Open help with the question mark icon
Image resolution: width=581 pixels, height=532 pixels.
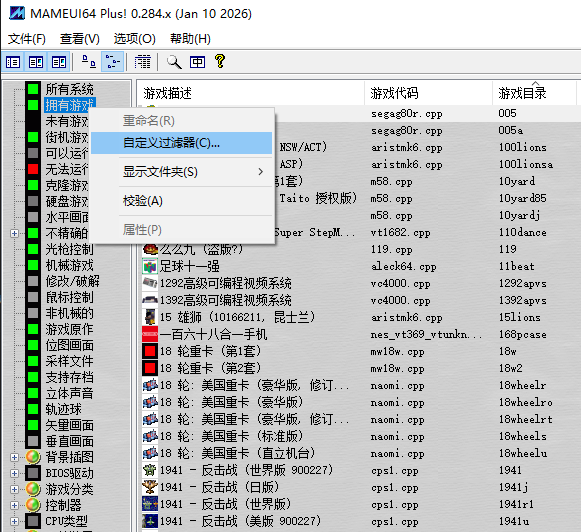click(220, 62)
